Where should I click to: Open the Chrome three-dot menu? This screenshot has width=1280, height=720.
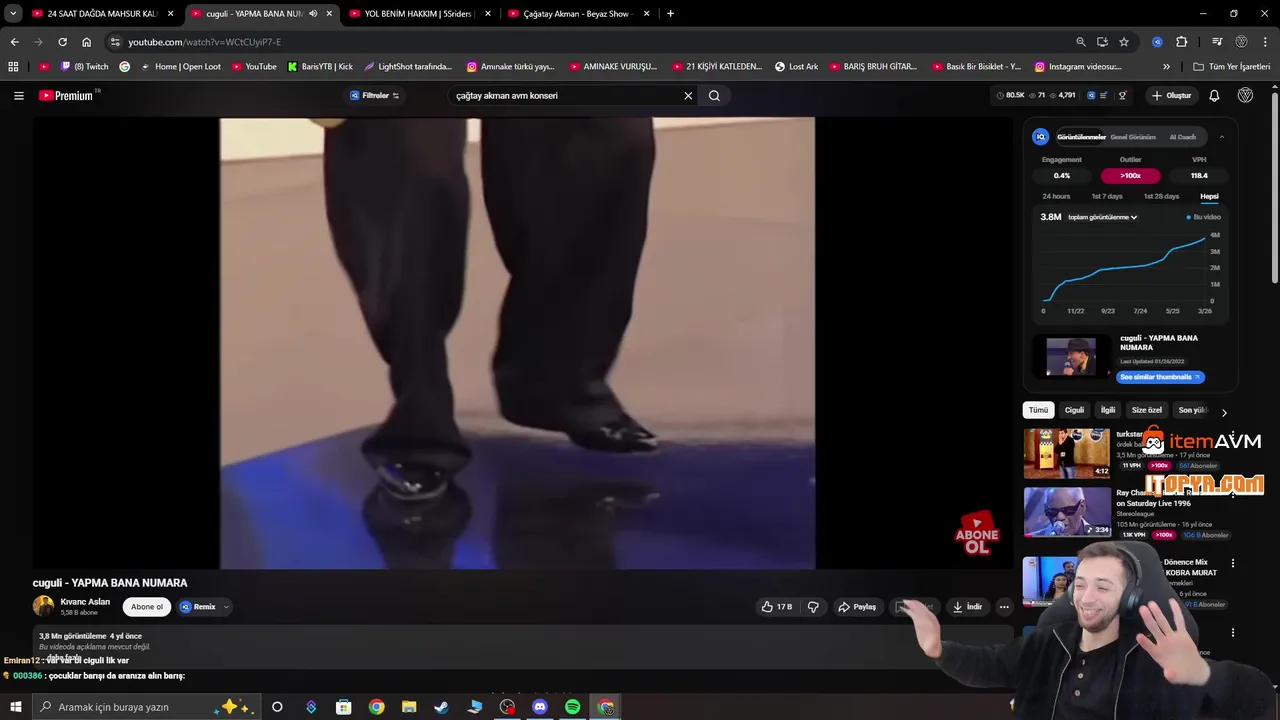point(1265,42)
